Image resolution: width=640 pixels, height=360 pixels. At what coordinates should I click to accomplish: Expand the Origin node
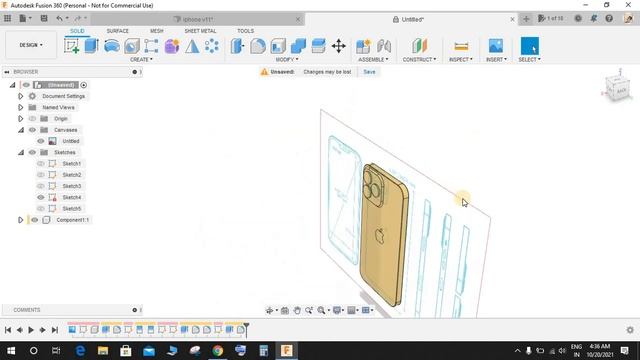point(20,118)
